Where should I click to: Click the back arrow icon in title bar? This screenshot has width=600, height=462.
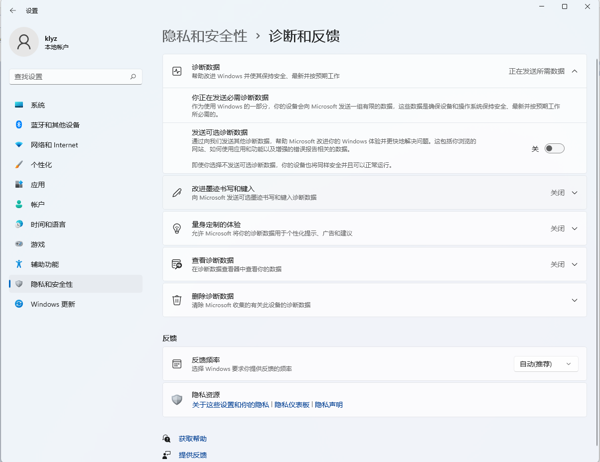pos(13,11)
